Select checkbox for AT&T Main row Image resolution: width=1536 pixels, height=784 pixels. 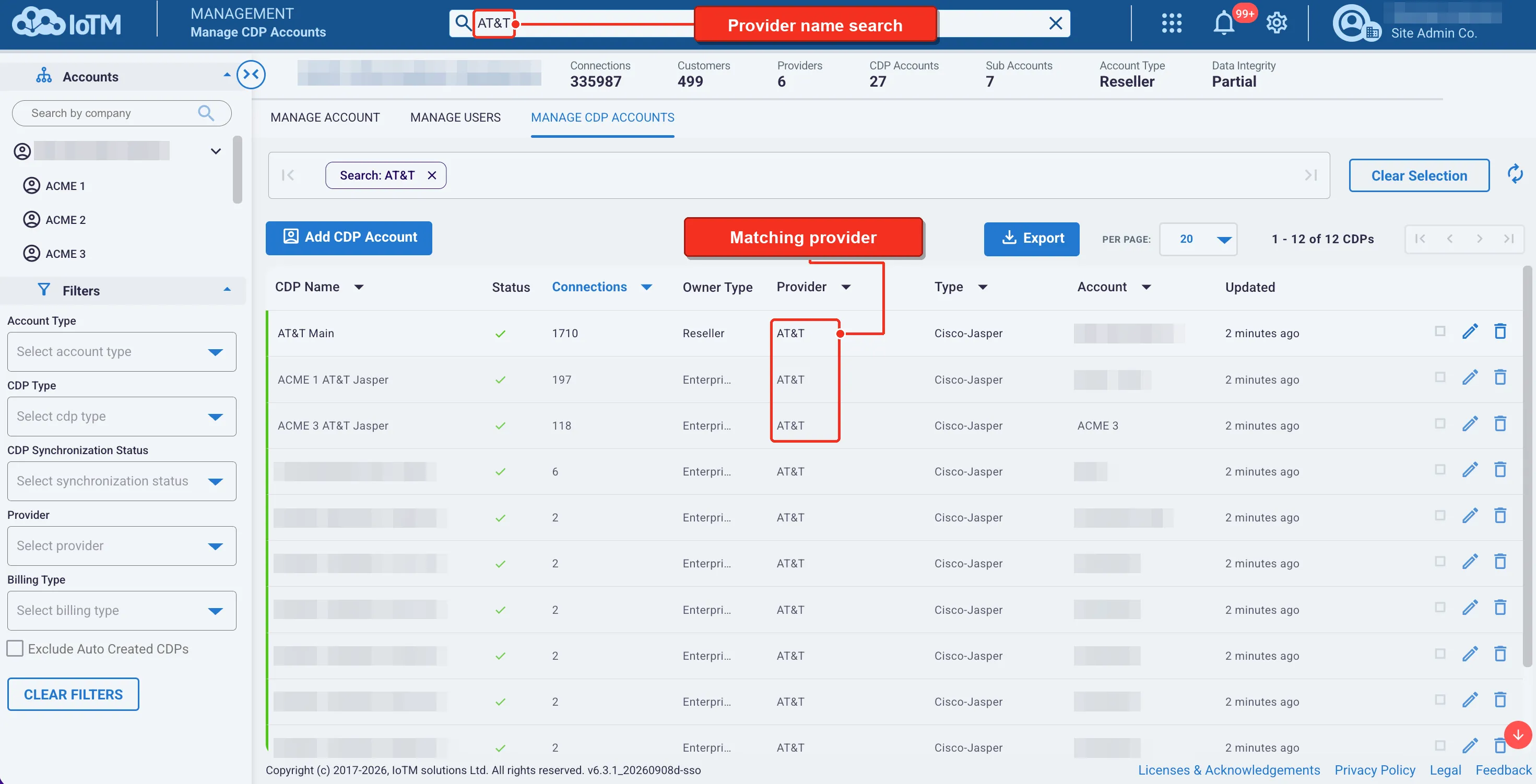(x=1439, y=331)
